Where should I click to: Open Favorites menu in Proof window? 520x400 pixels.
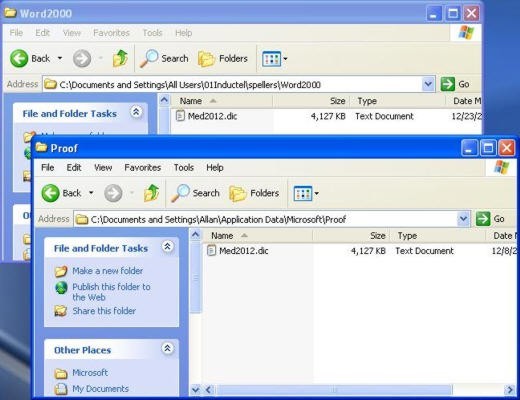click(x=143, y=167)
